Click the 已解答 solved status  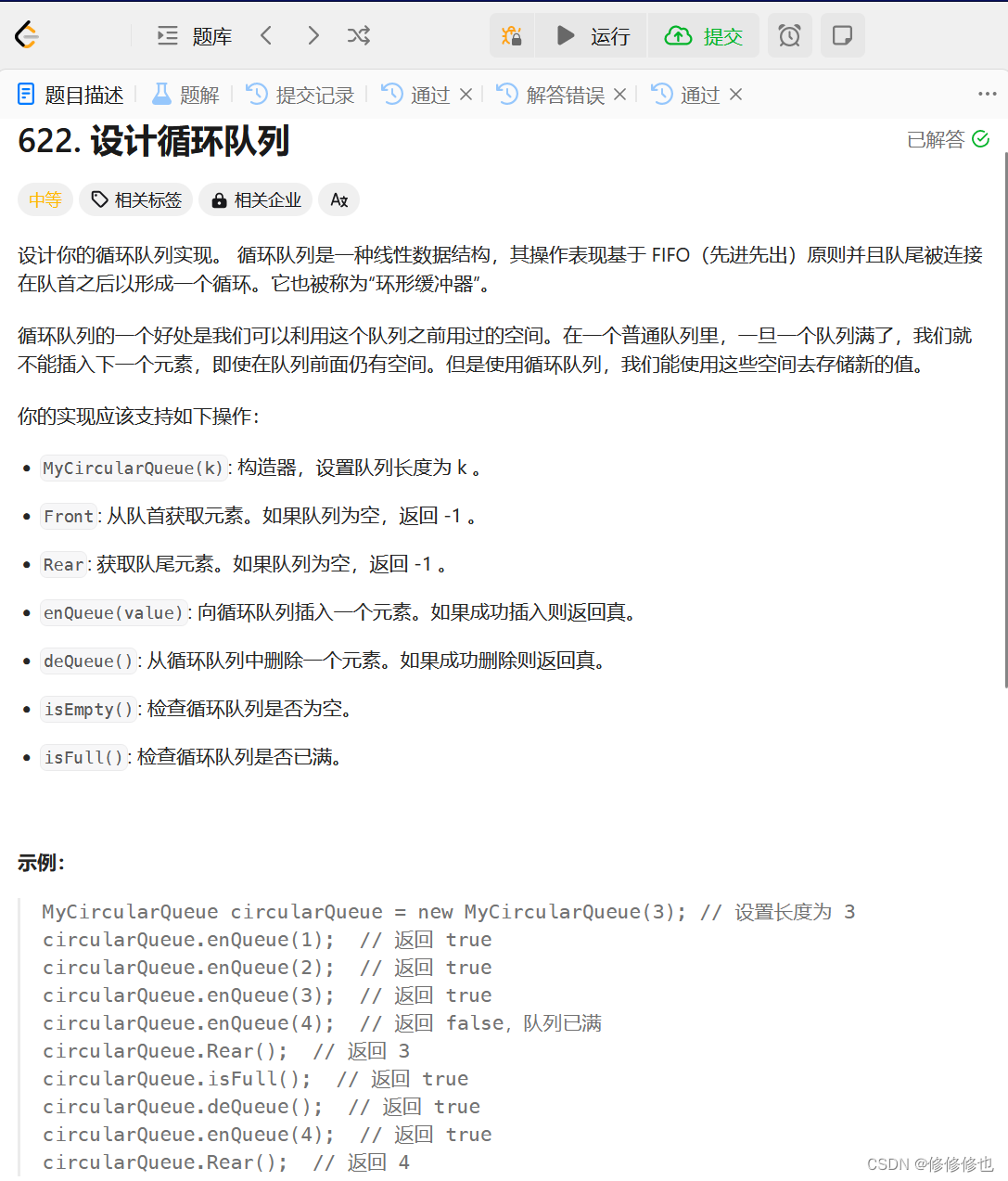[949, 139]
